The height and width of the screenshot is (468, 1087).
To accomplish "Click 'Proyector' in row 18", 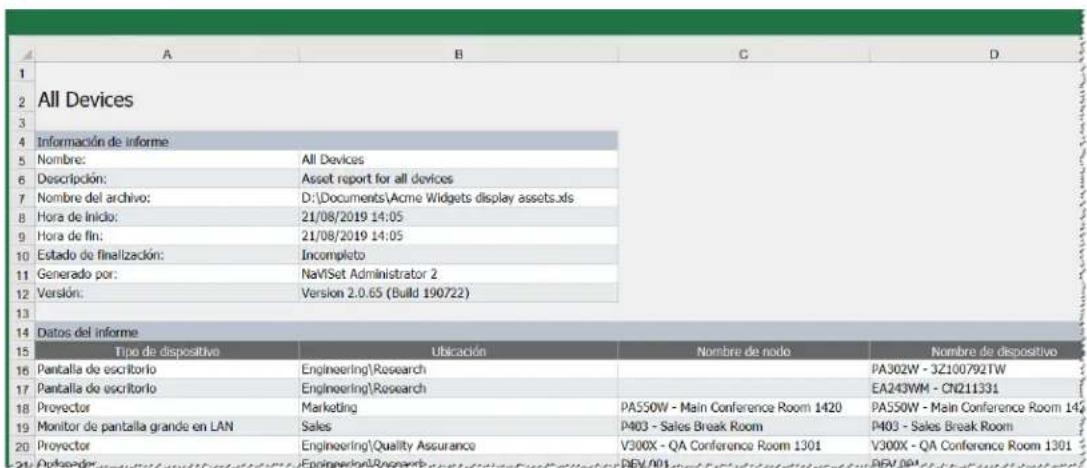I will [166, 409].
